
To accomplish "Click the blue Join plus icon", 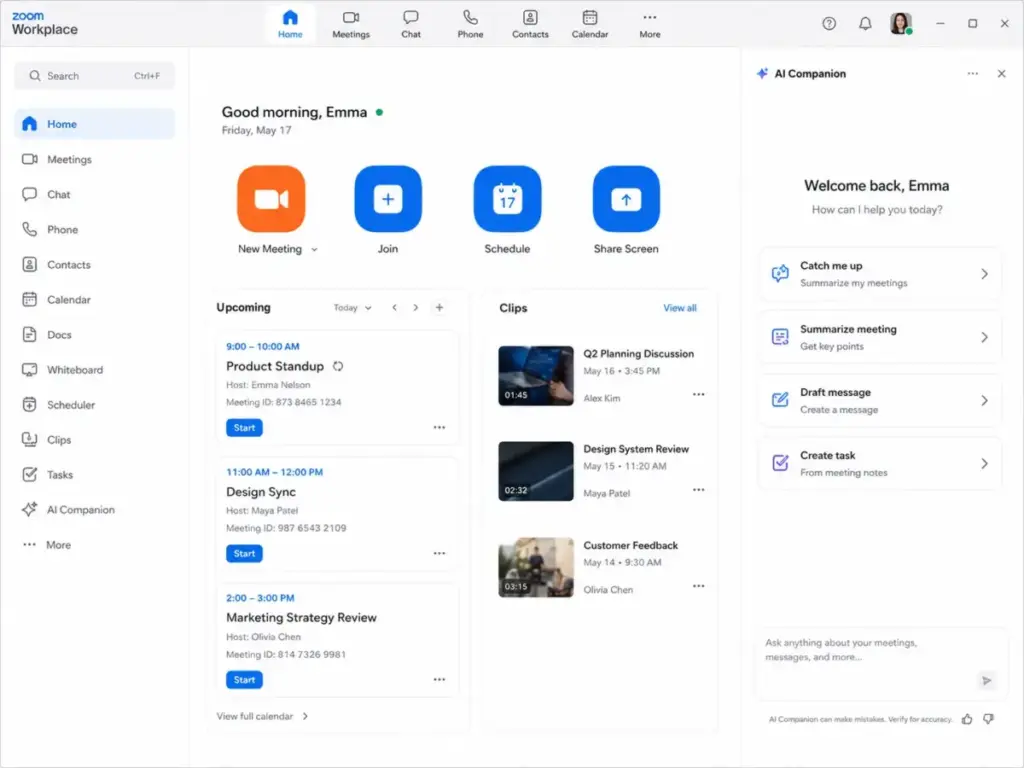I will point(388,199).
